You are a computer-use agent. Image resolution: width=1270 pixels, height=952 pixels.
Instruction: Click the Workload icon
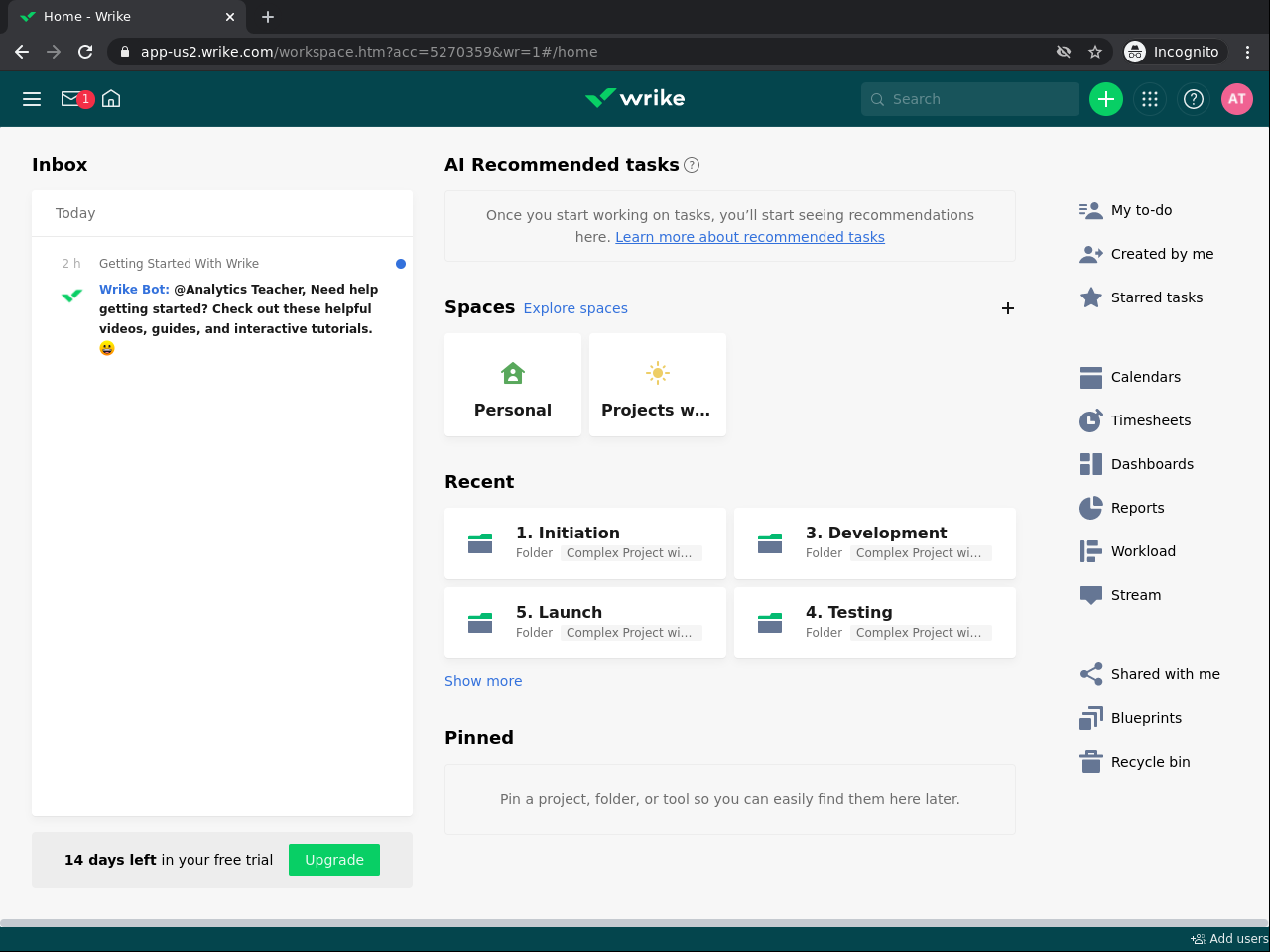(1091, 551)
